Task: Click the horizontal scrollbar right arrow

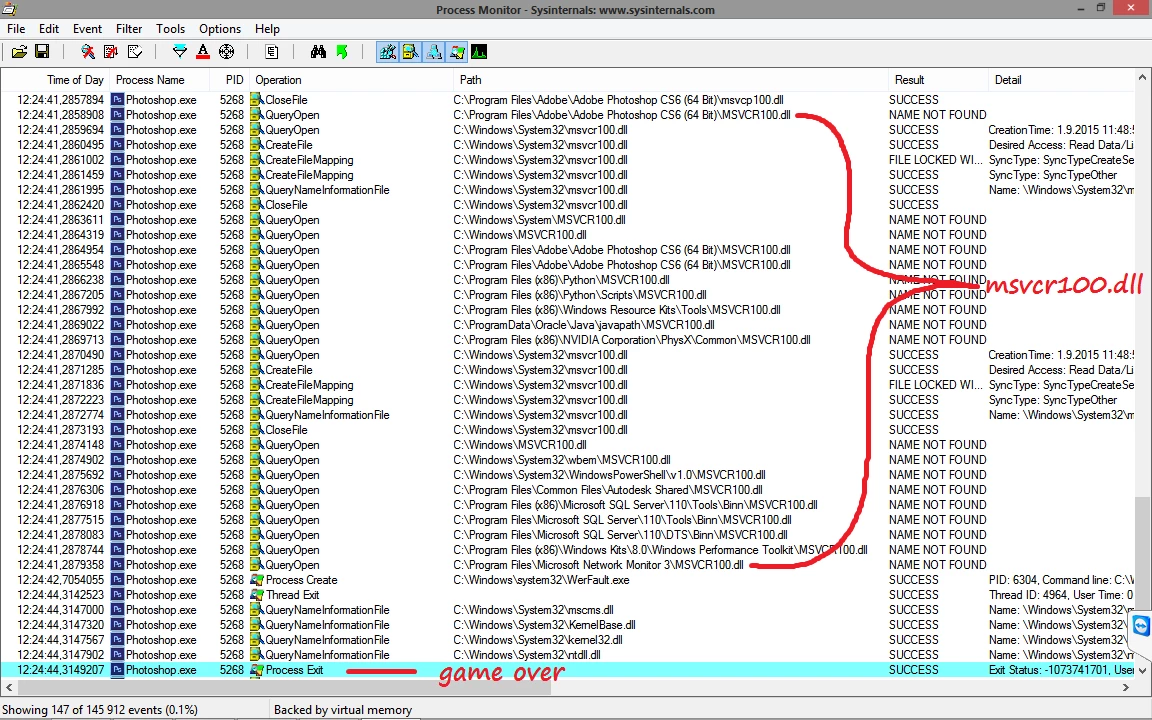Action: tap(1126, 688)
